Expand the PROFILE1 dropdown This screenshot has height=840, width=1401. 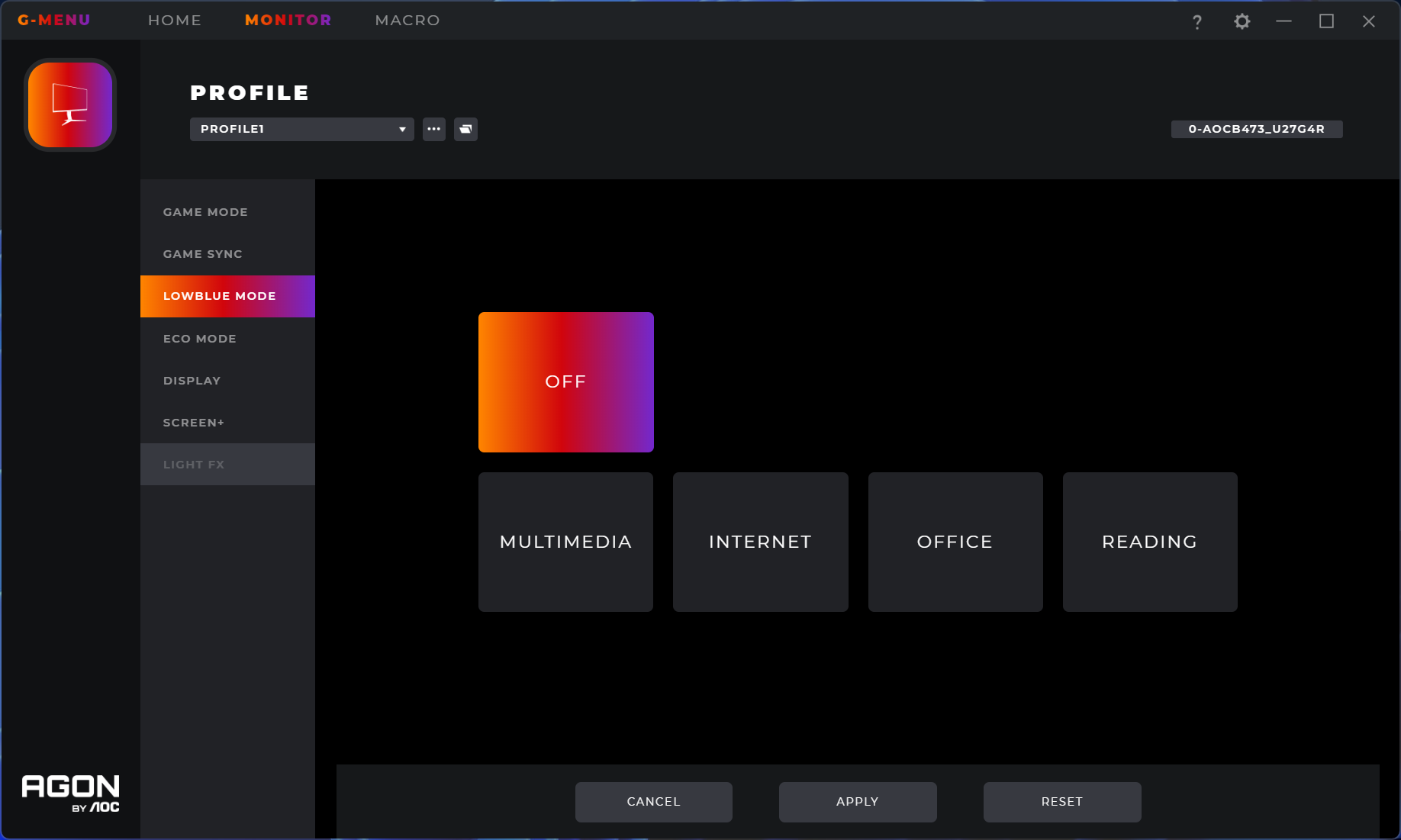point(301,129)
